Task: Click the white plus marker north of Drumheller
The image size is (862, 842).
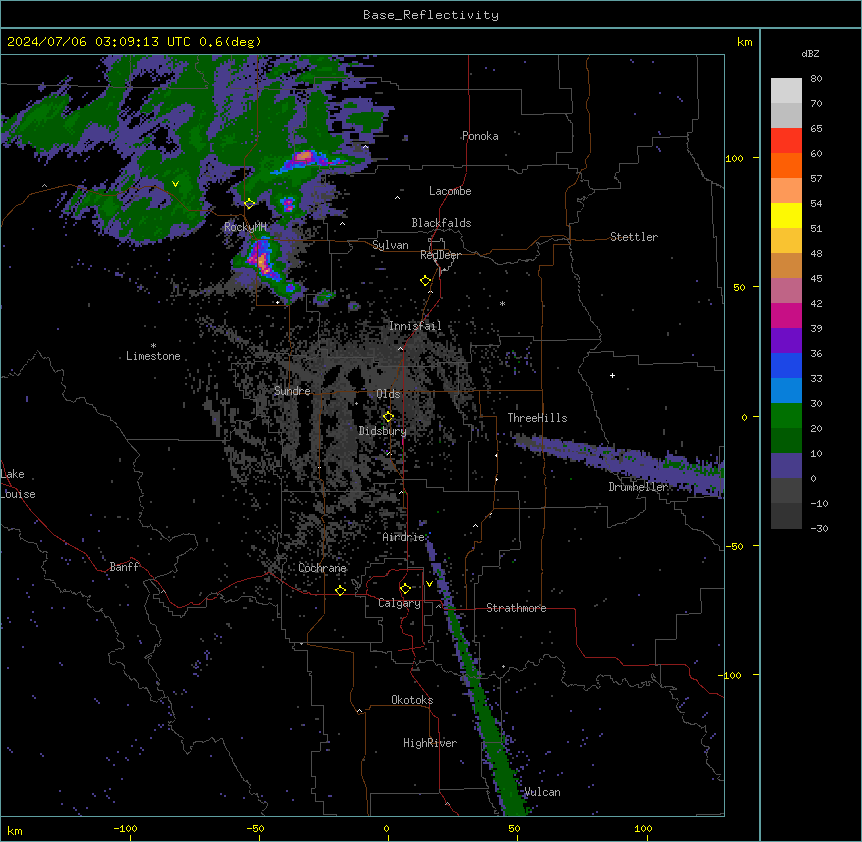Action: click(x=612, y=375)
